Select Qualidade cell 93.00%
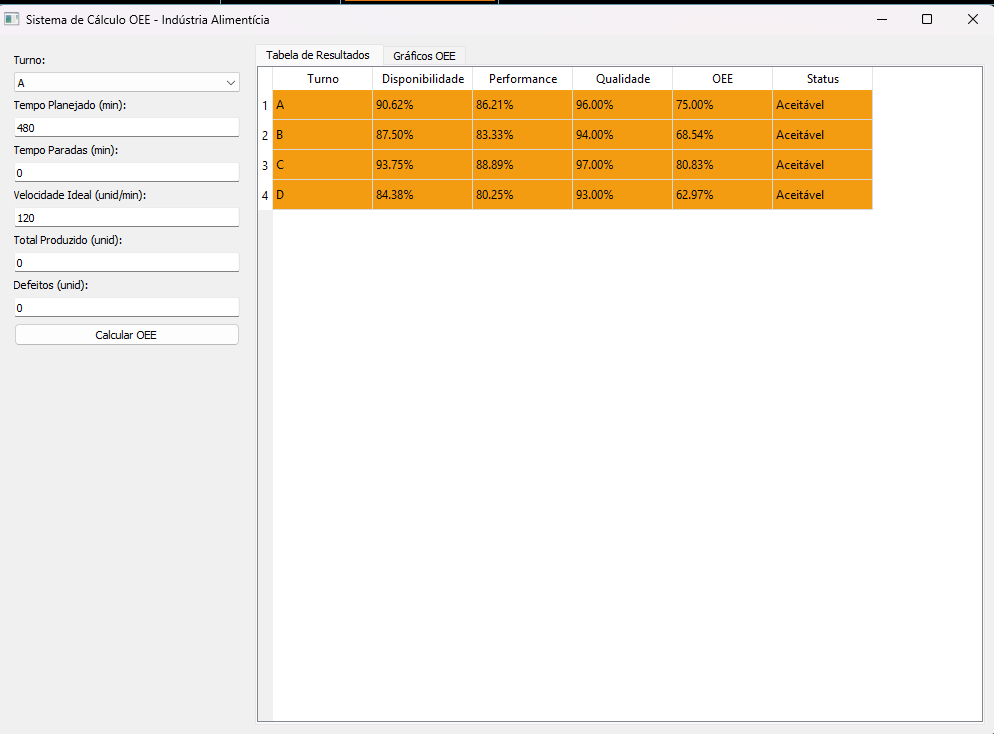 623,195
